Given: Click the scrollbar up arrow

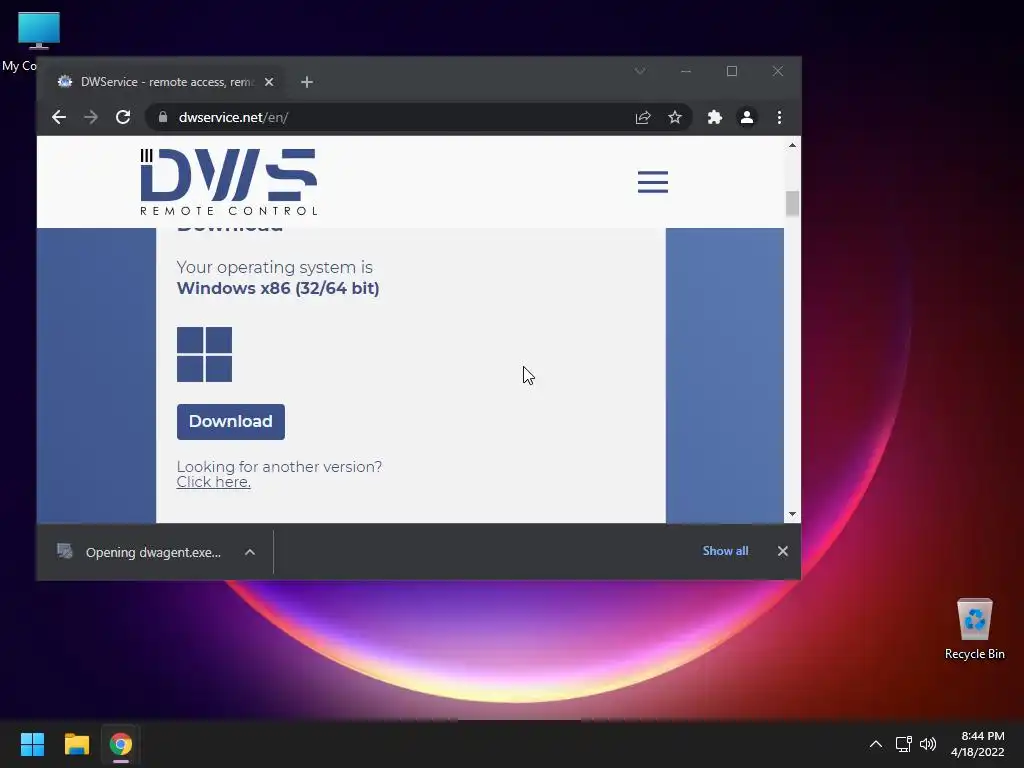Looking at the screenshot, I should 792,146.
